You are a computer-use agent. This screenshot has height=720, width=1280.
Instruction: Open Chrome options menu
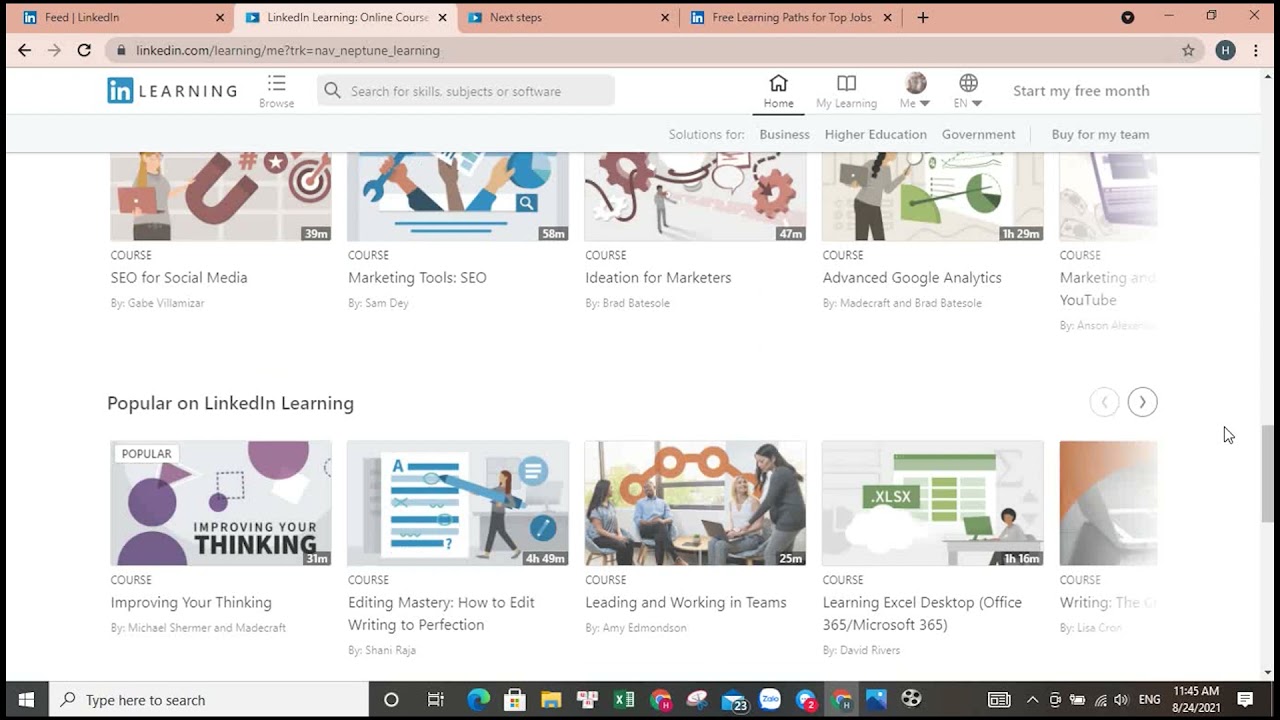click(x=1256, y=50)
